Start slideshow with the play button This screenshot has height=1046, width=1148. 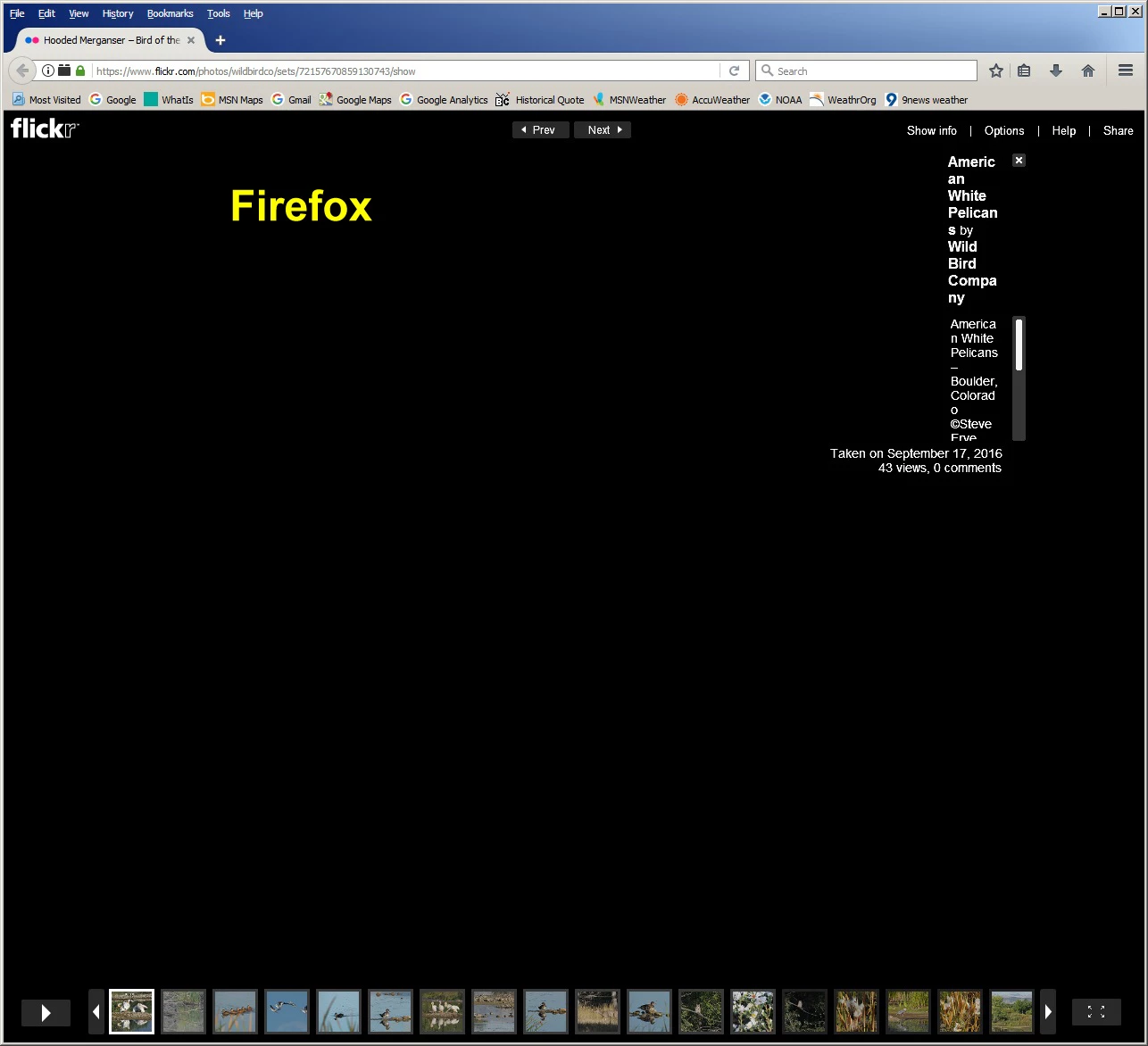click(x=46, y=1012)
